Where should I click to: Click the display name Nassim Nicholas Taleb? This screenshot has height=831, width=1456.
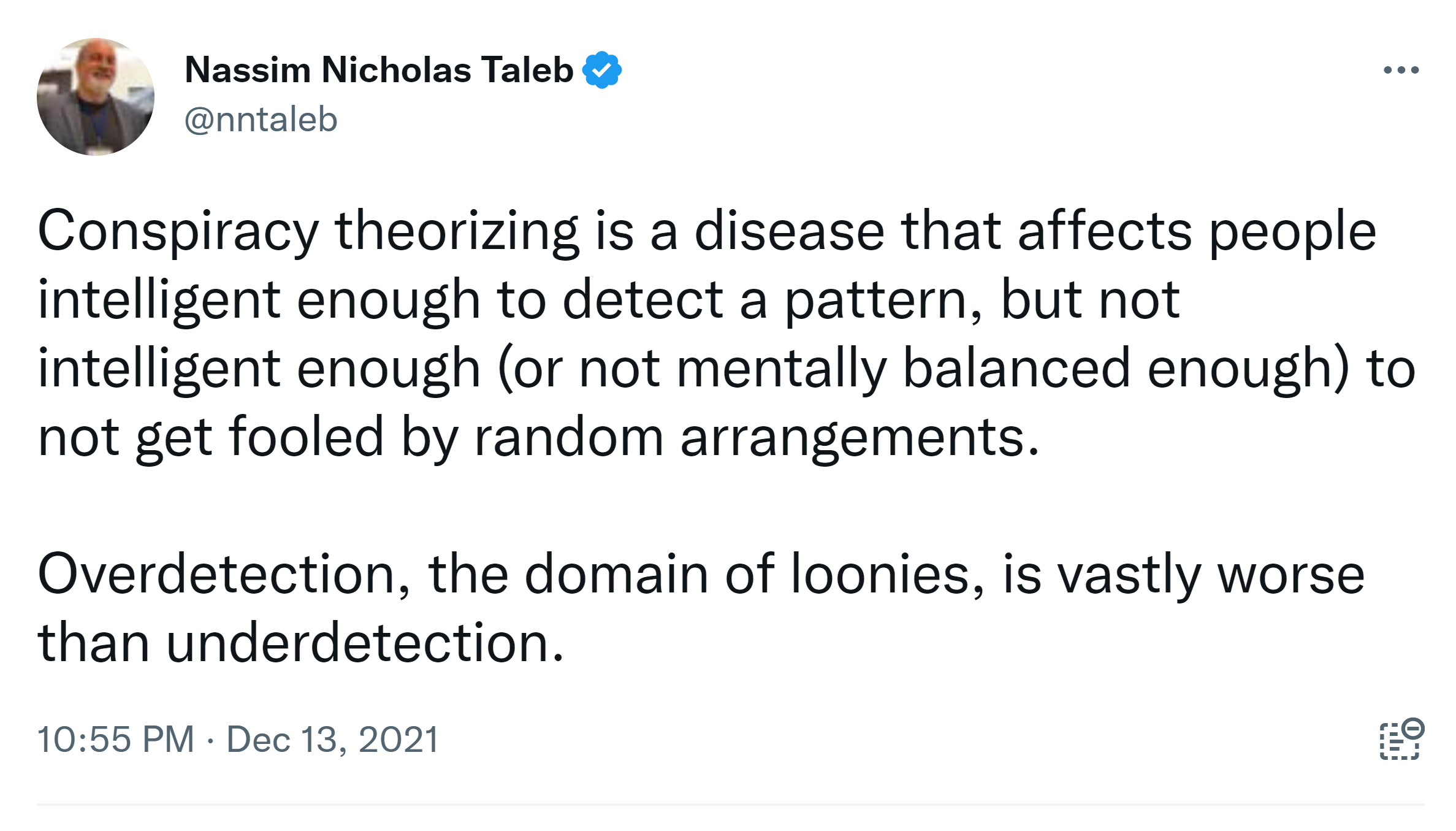click(379, 70)
